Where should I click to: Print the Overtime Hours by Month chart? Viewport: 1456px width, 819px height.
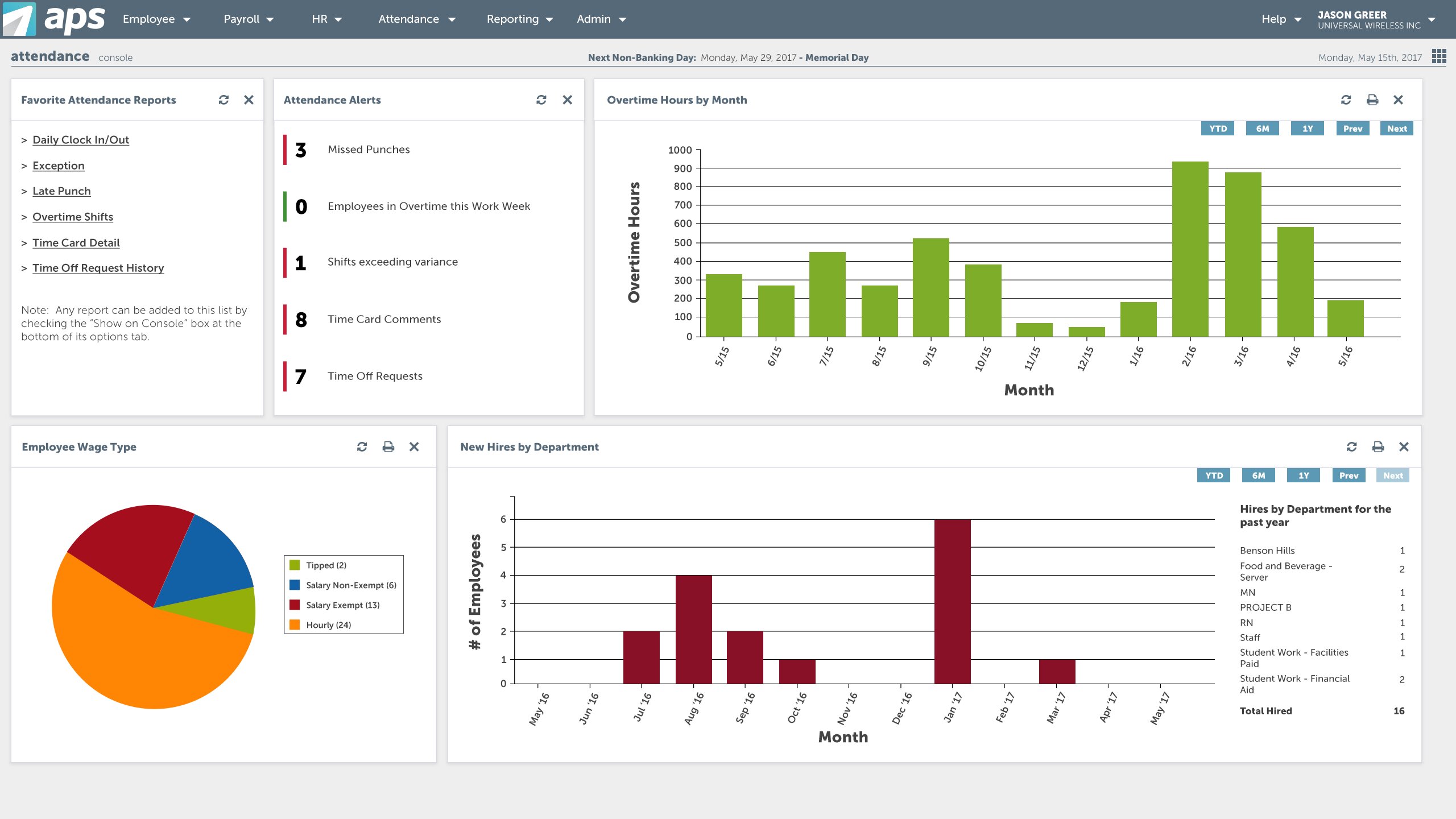1372,100
